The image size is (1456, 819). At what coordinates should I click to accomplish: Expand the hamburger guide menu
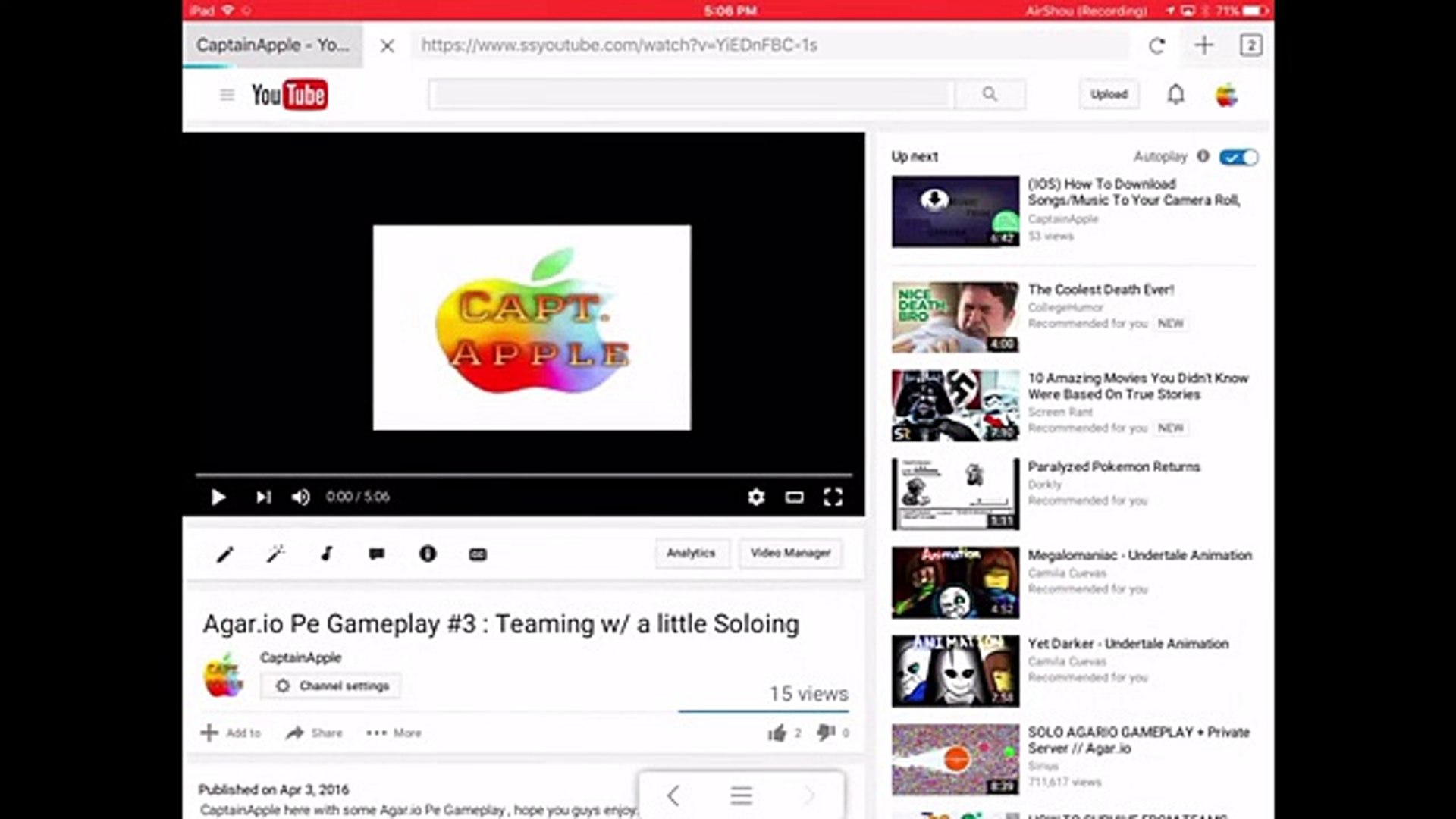[227, 95]
